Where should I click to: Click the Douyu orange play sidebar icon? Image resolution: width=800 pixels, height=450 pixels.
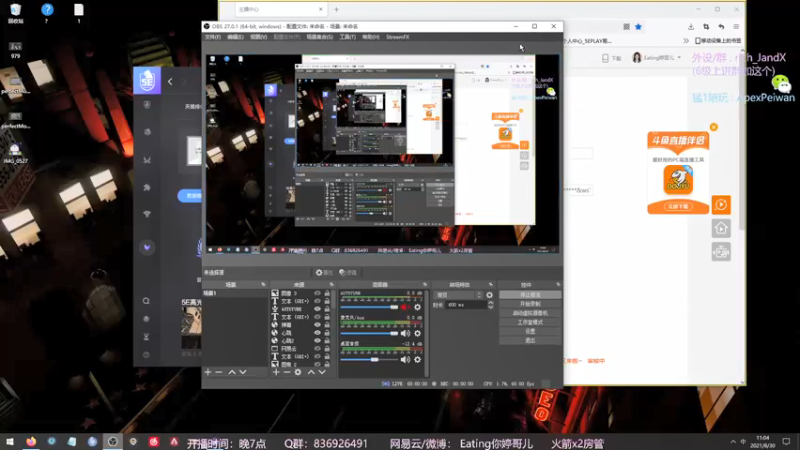[721, 205]
